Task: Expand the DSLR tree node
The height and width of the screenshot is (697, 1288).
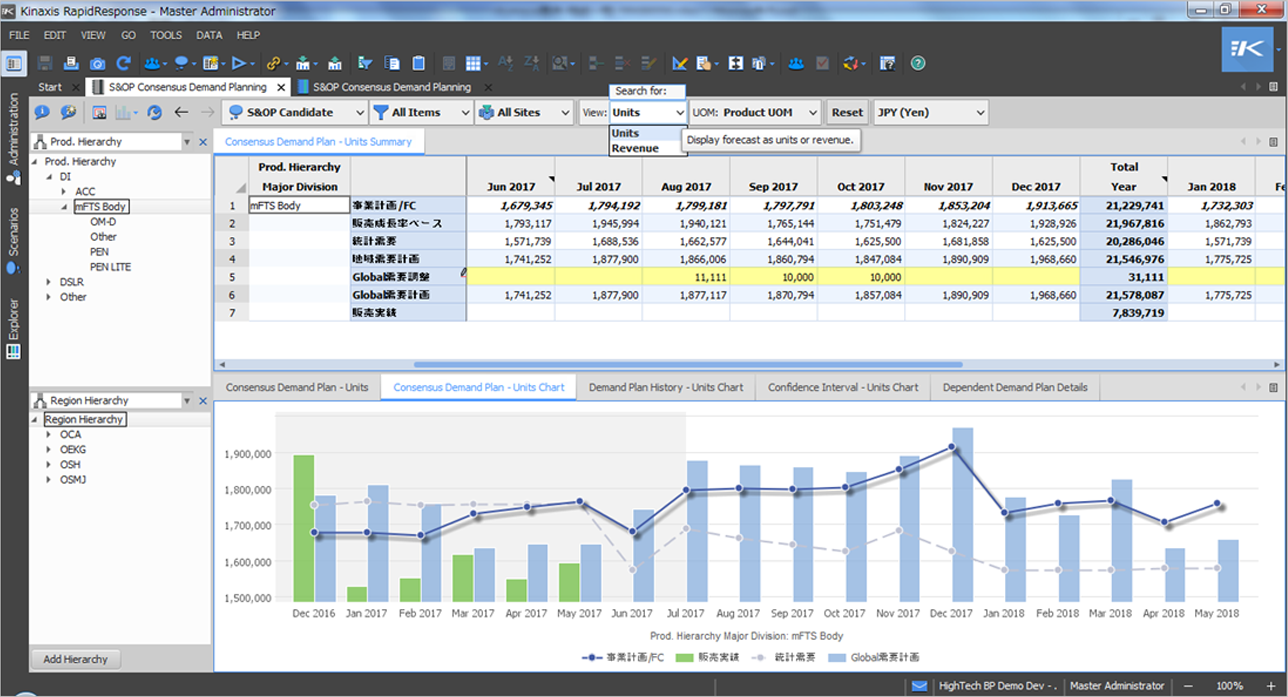Action: click(49, 282)
